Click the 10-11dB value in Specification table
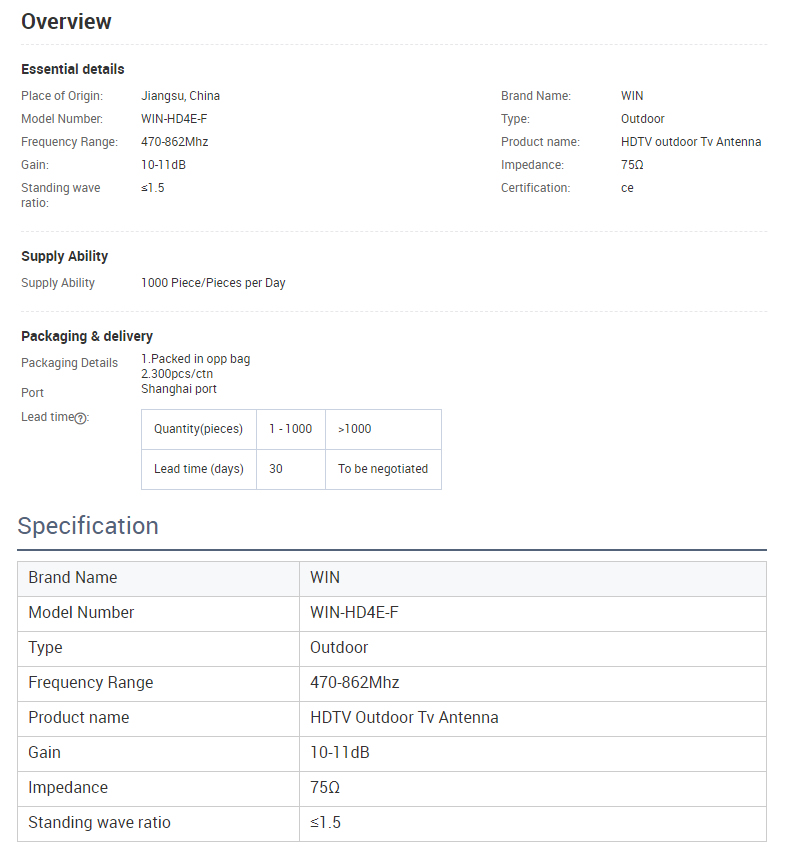 coord(339,753)
